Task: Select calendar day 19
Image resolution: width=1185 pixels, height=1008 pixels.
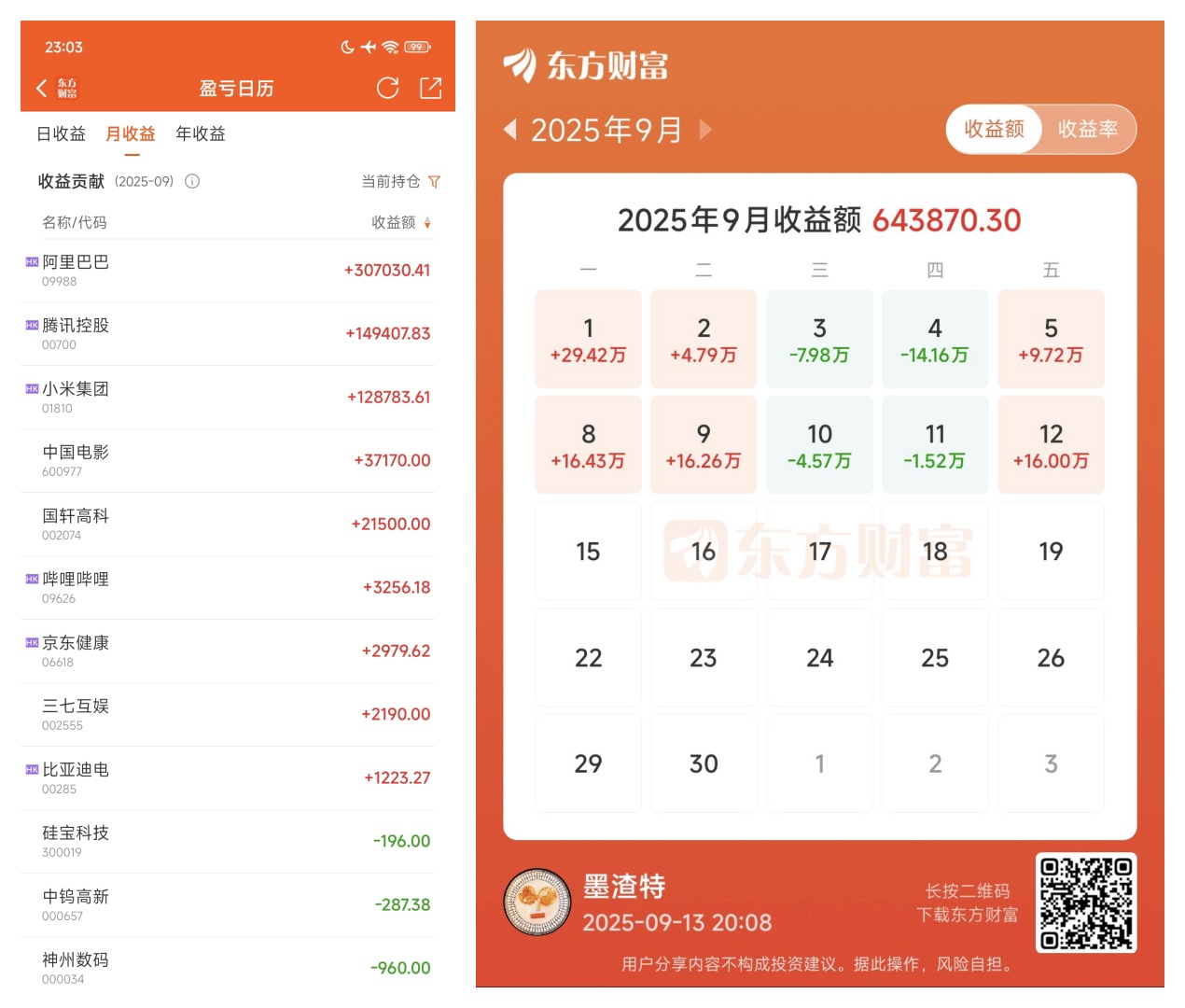Action: pyautogui.click(x=1051, y=552)
